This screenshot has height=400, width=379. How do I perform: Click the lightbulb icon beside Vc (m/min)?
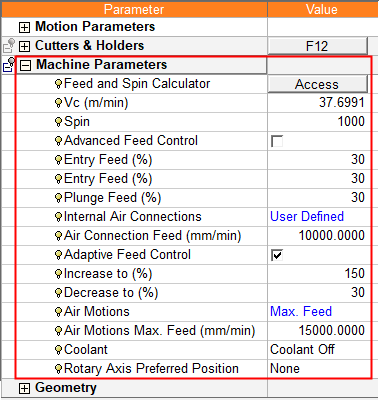click(59, 103)
